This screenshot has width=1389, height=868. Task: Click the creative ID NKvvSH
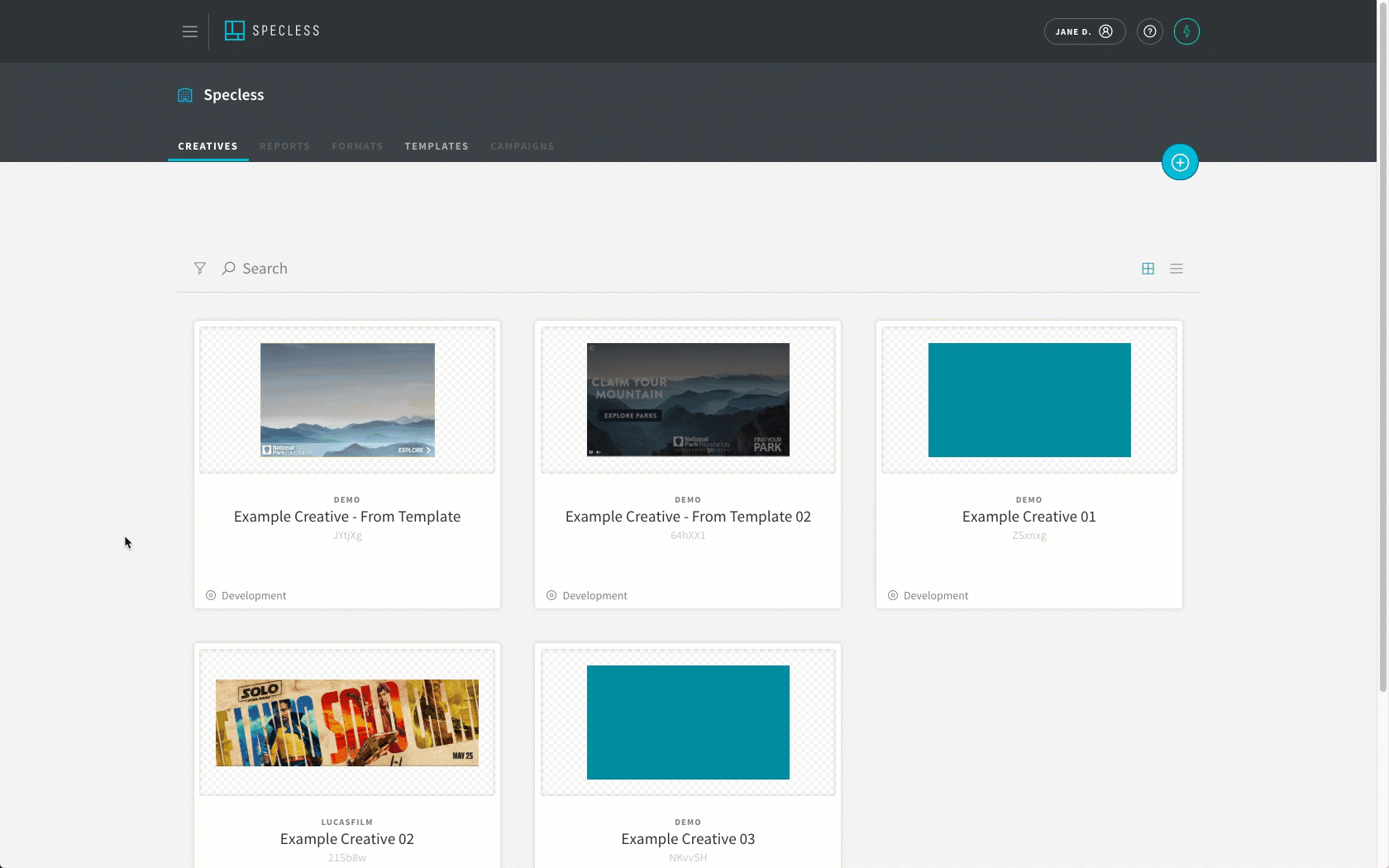pyautogui.click(x=688, y=858)
